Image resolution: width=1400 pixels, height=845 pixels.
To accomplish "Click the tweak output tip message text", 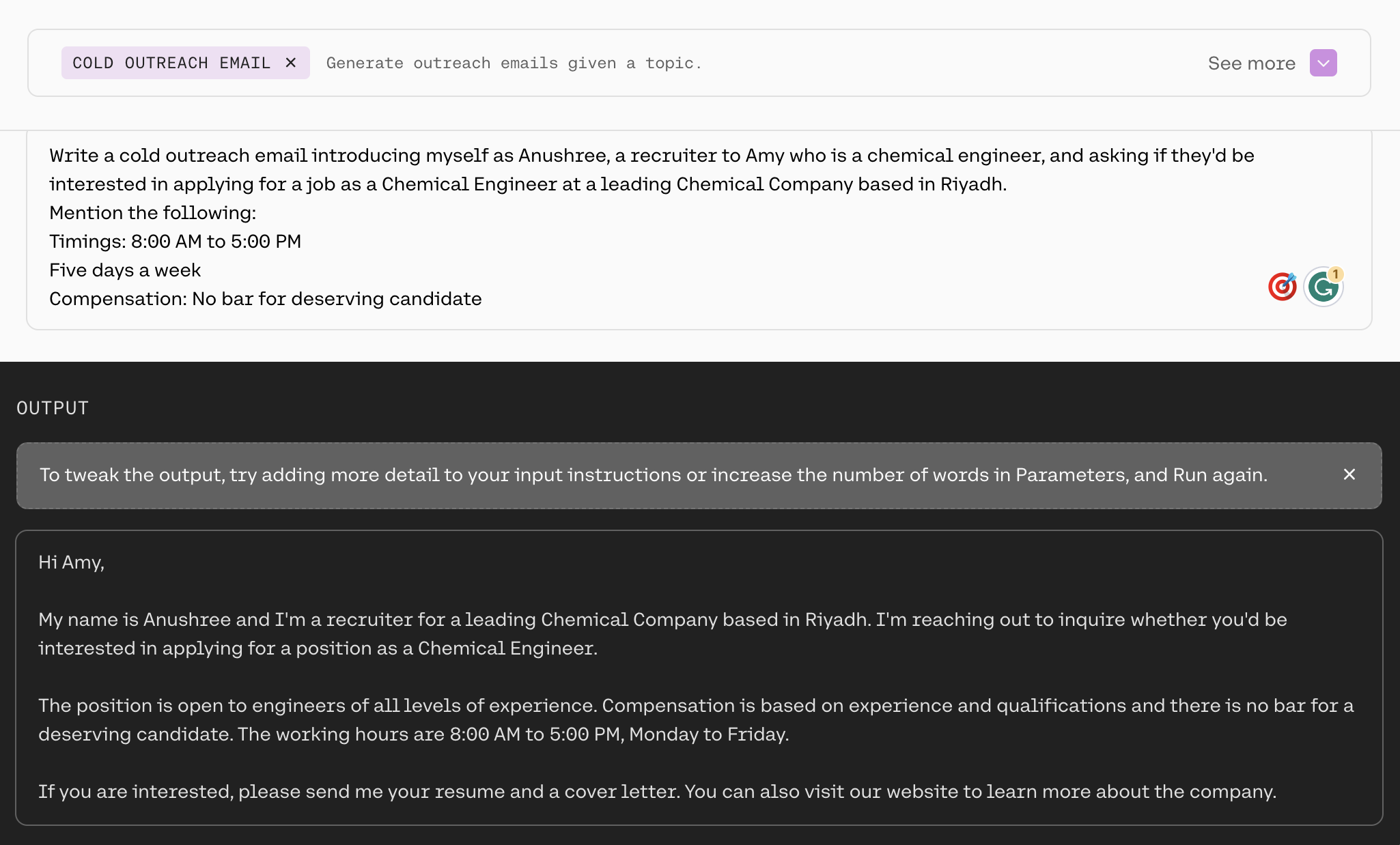I will click(653, 475).
